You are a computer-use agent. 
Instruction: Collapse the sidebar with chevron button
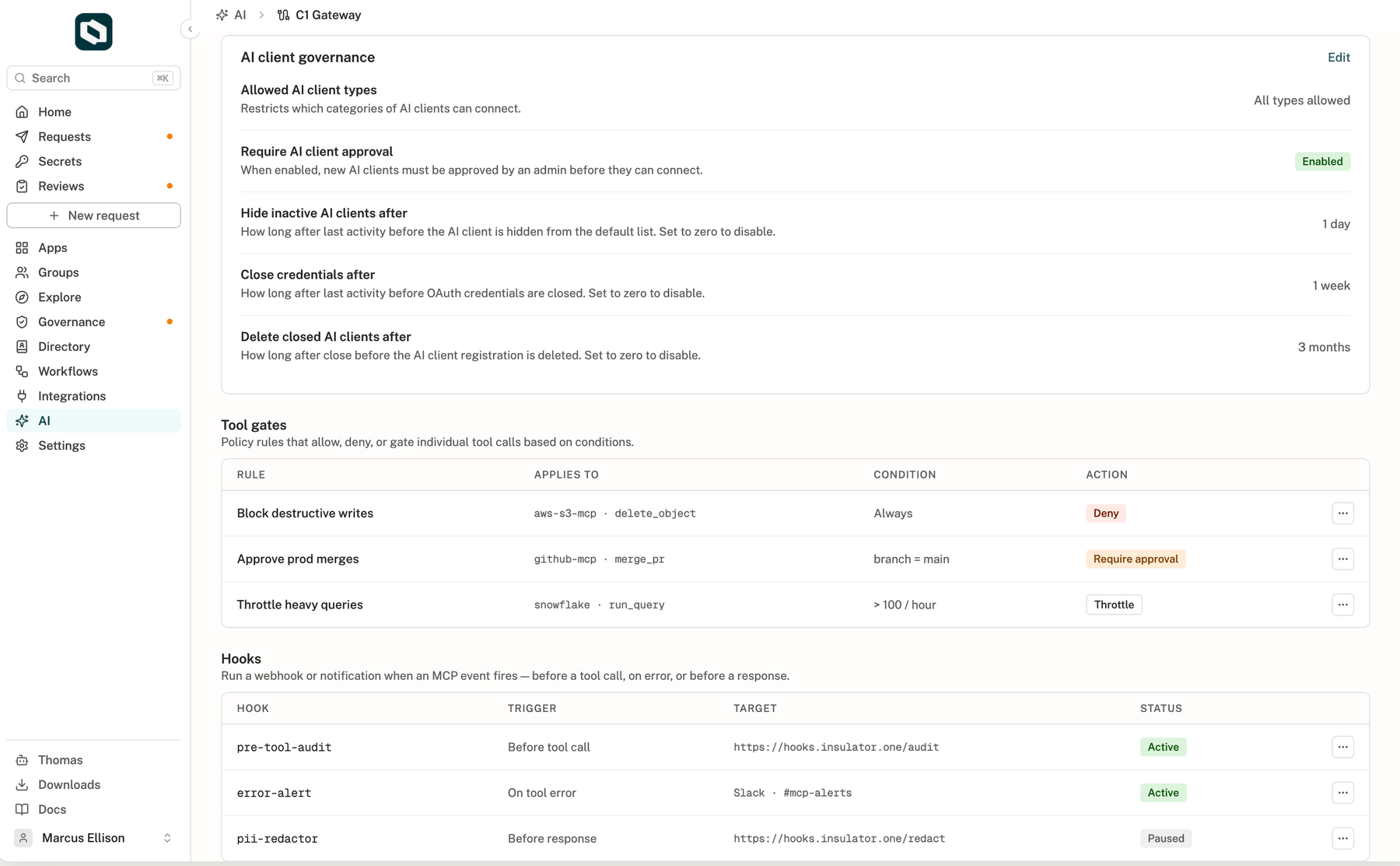point(190,30)
